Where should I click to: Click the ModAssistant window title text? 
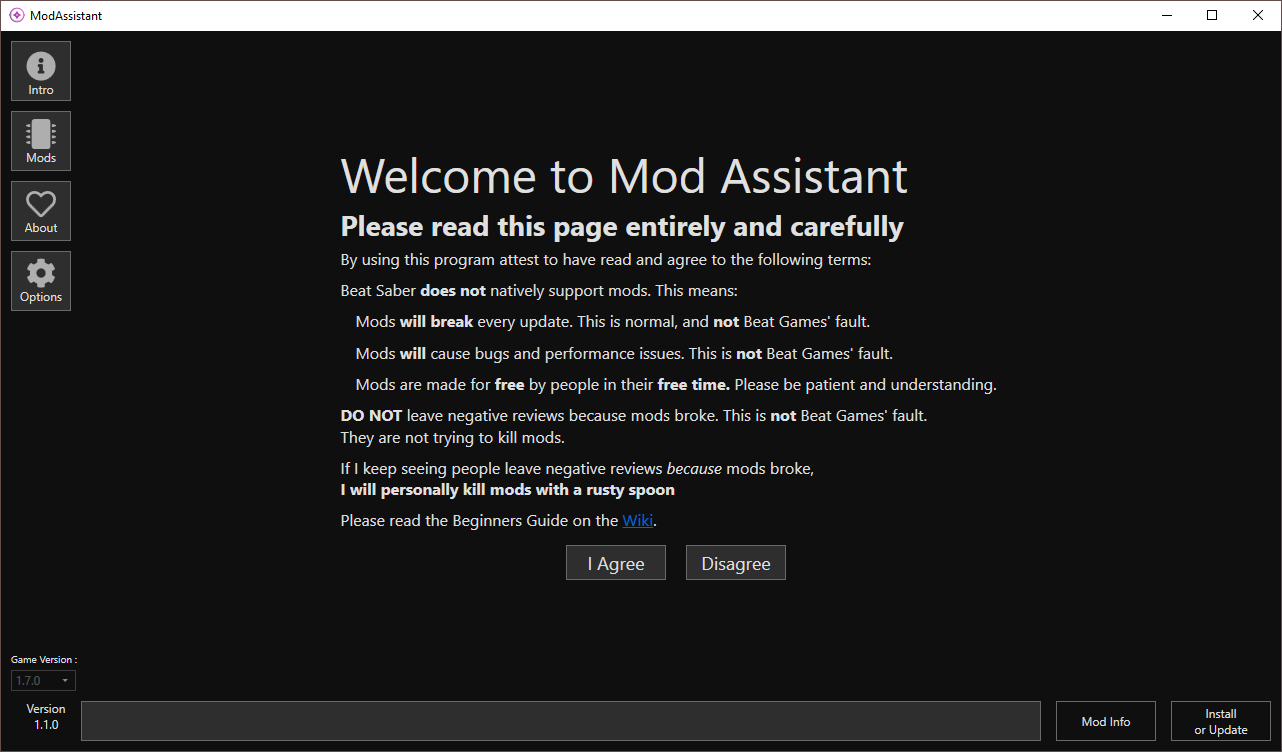point(66,16)
